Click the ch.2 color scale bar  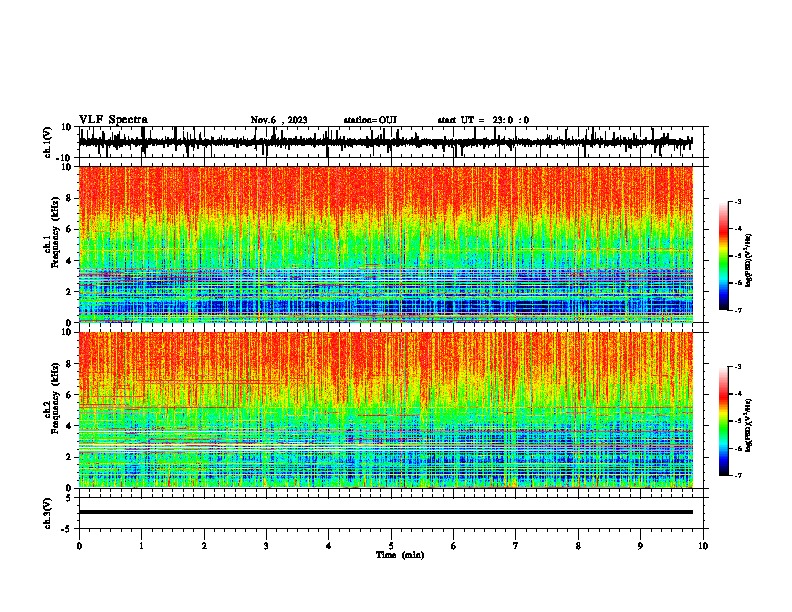coord(724,421)
